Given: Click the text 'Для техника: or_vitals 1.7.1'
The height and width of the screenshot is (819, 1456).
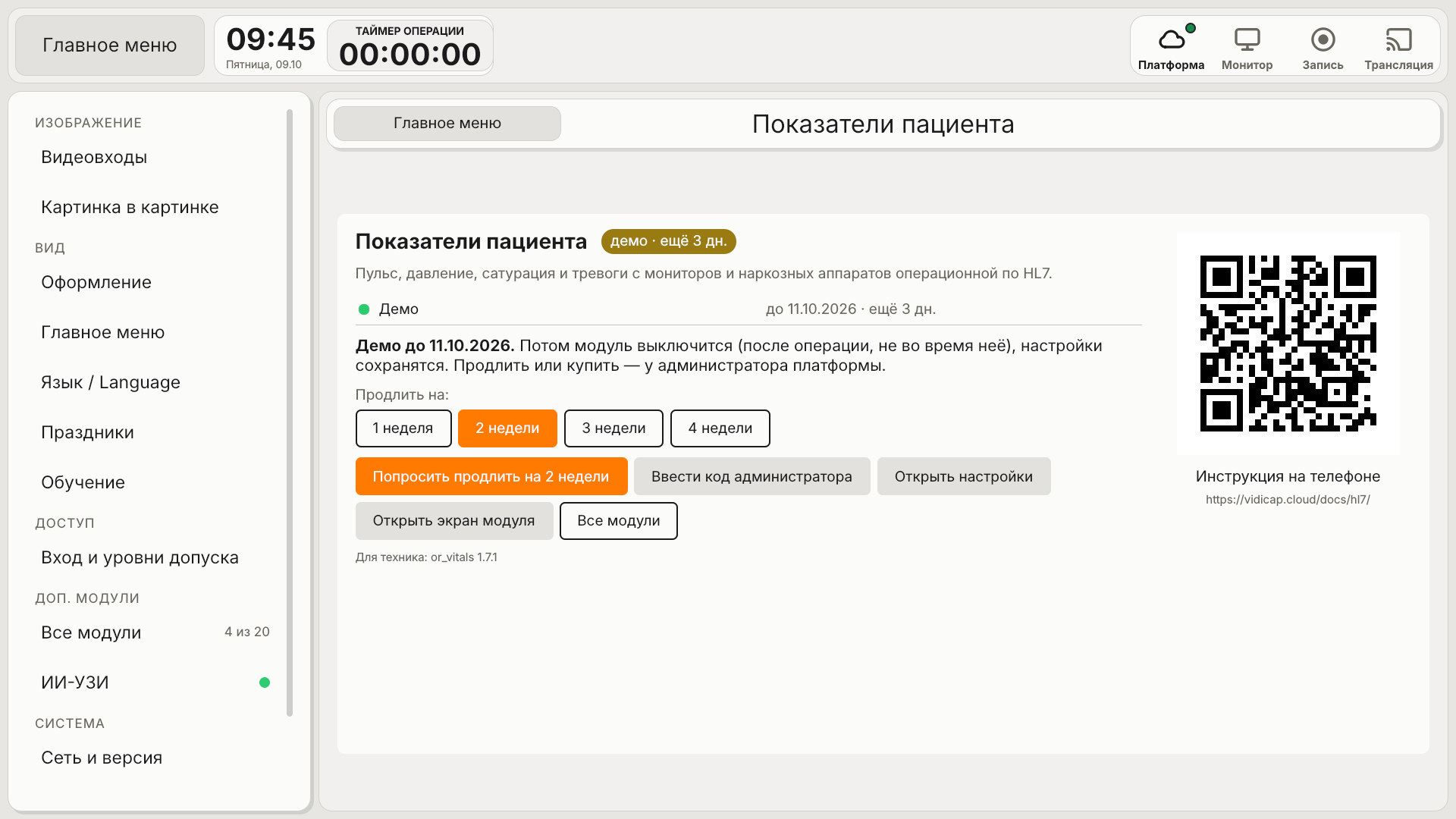Looking at the screenshot, I should (426, 557).
